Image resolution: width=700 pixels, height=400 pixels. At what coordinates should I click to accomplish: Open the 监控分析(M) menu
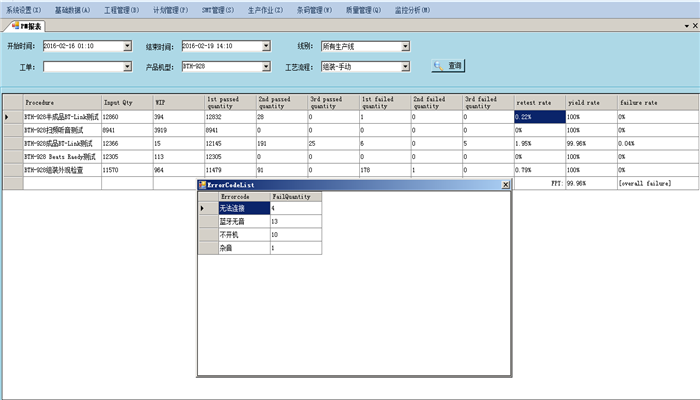[x=412, y=10]
